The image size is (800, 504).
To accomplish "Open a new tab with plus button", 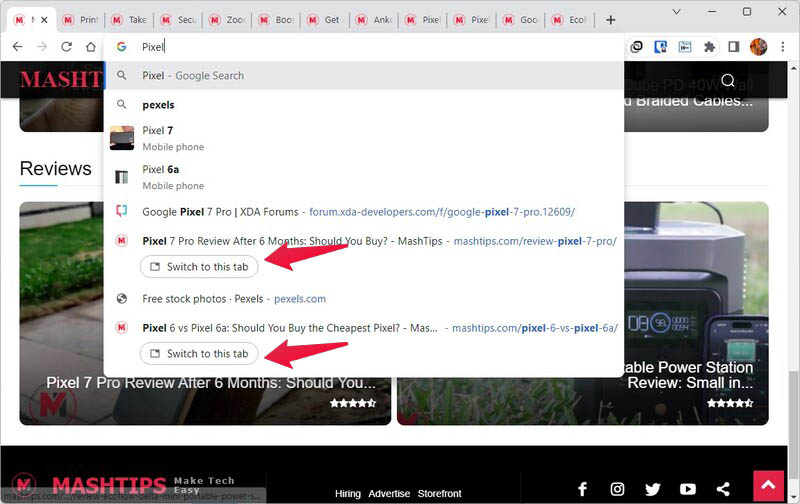I will click(610, 20).
